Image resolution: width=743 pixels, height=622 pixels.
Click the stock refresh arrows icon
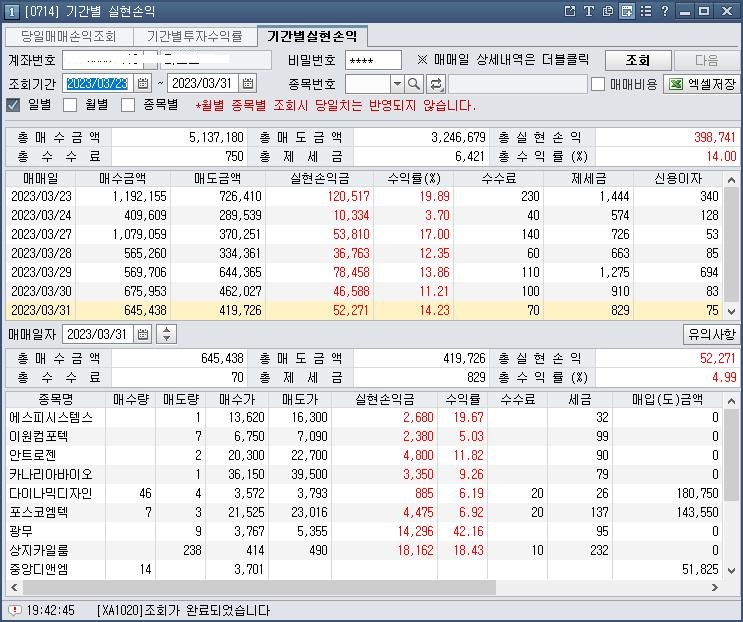[x=435, y=84]
